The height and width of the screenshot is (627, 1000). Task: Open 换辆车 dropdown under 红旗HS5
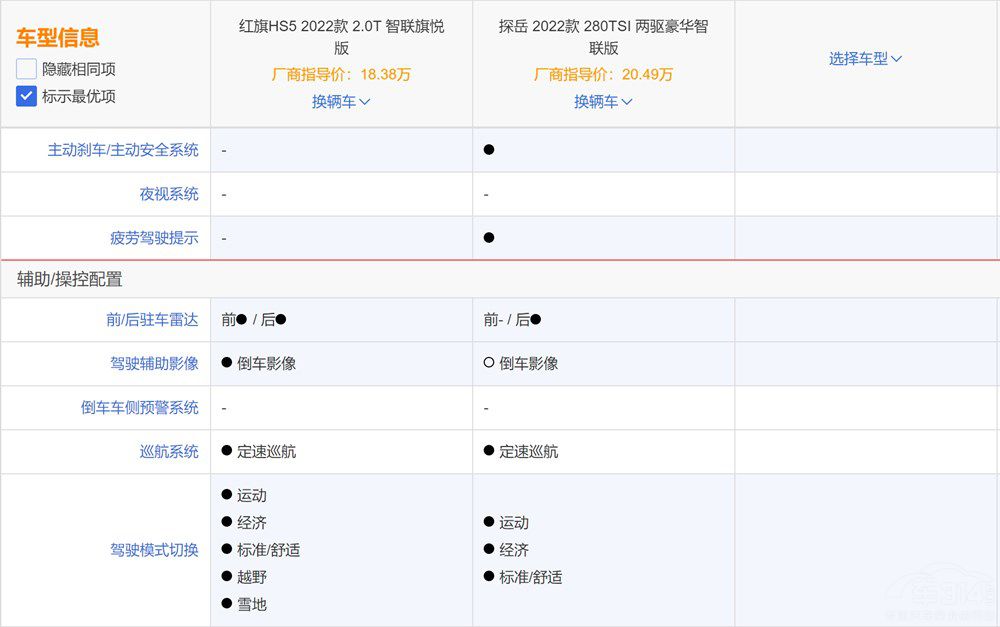pyautogui.click(x=341, y=101)
